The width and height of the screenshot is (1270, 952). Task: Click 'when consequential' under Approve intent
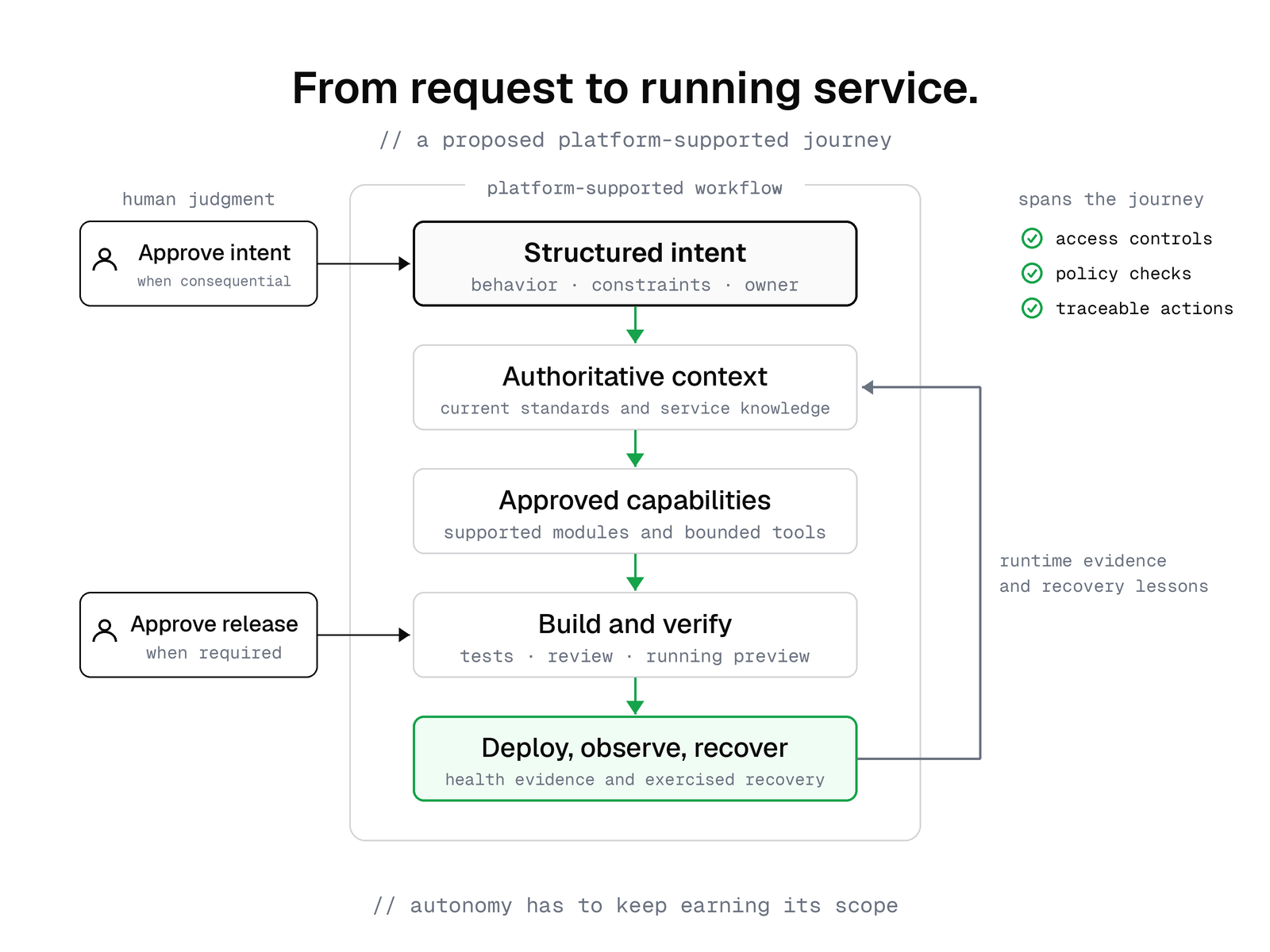(x=214, y=281)
